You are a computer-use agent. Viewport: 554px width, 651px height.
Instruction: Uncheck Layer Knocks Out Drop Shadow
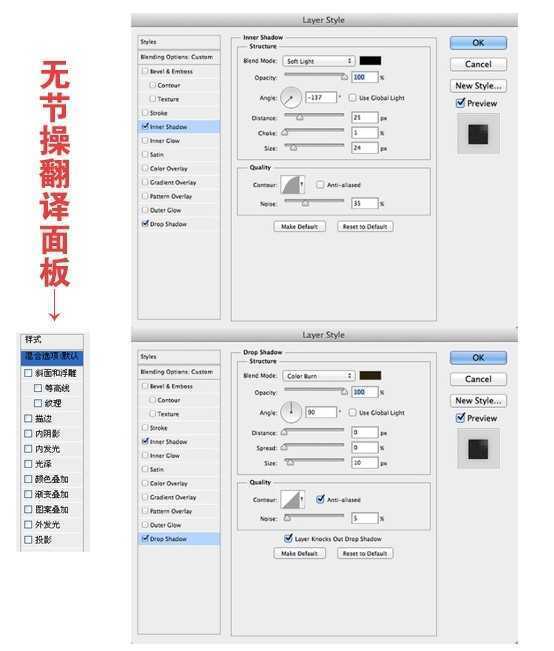click(x=288, y=538)
